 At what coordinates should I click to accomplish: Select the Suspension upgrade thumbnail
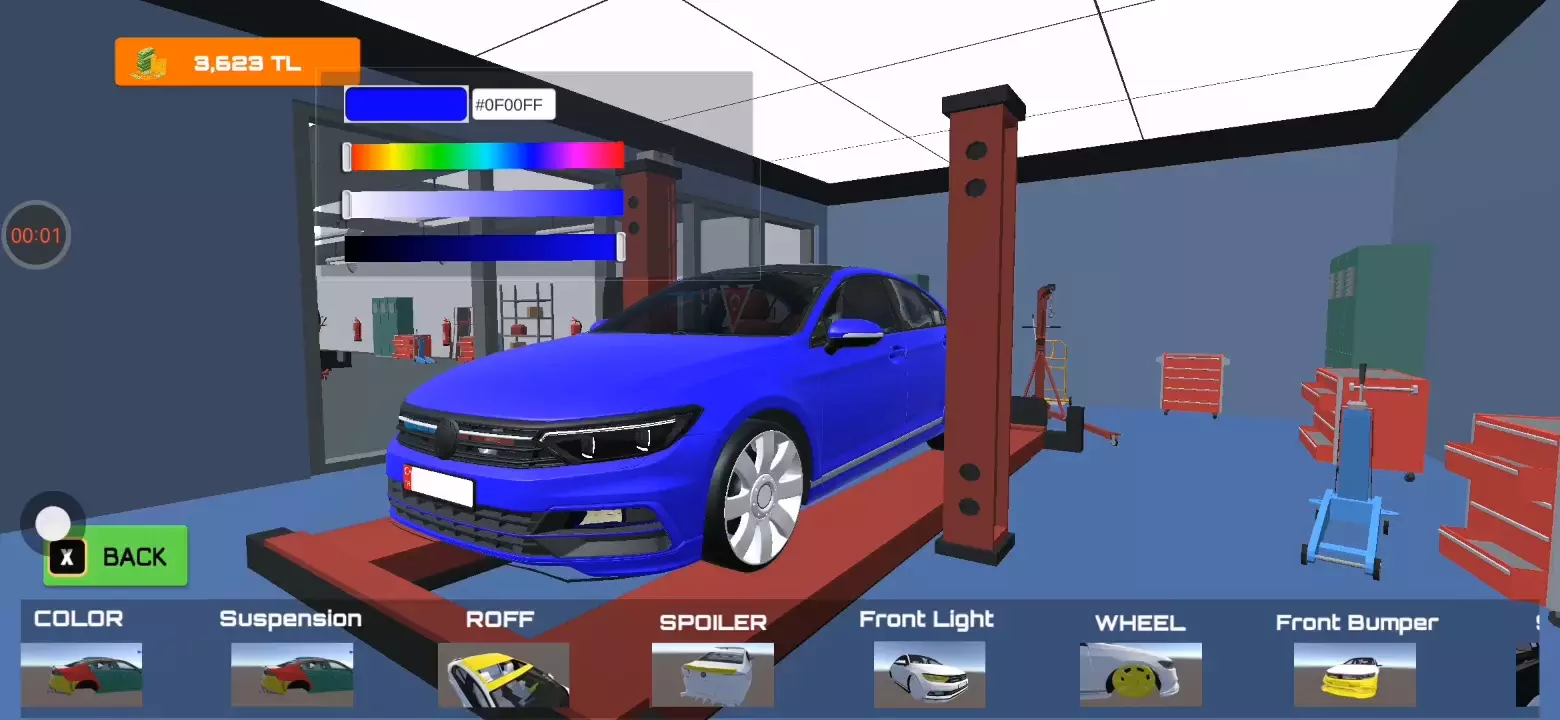coord(291,674)
